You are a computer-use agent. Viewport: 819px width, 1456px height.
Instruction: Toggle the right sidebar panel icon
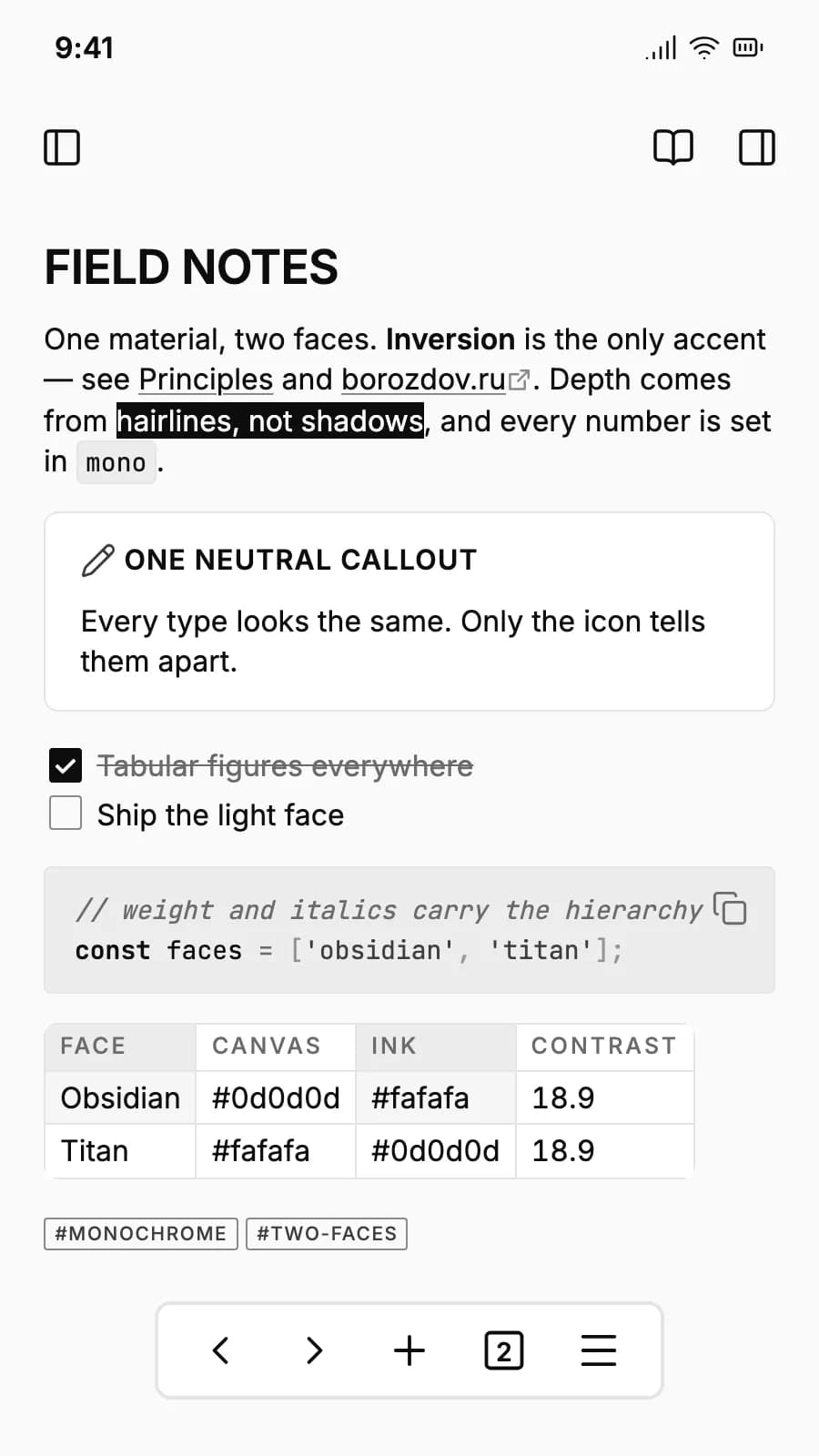click(756, 147)
